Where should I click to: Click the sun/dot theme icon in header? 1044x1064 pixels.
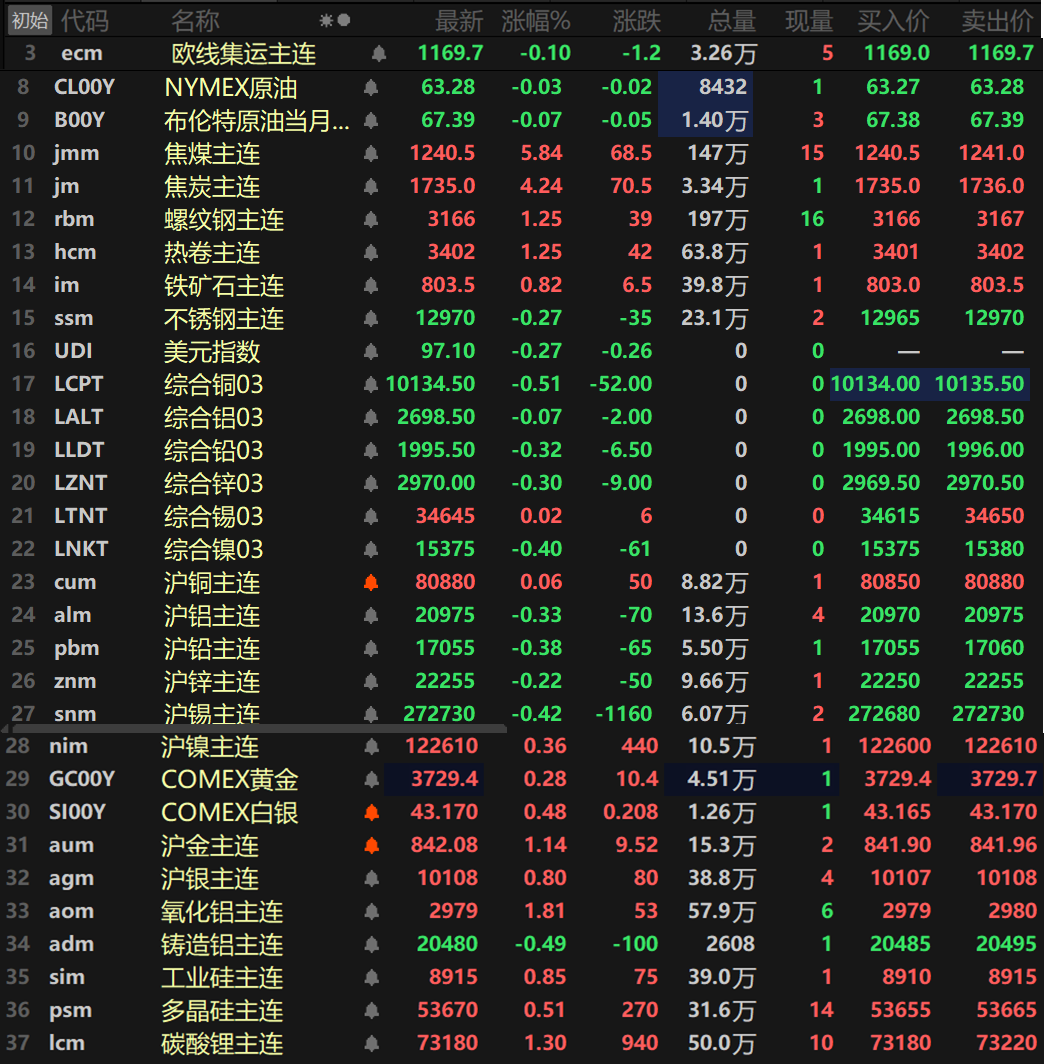[335, 20]
